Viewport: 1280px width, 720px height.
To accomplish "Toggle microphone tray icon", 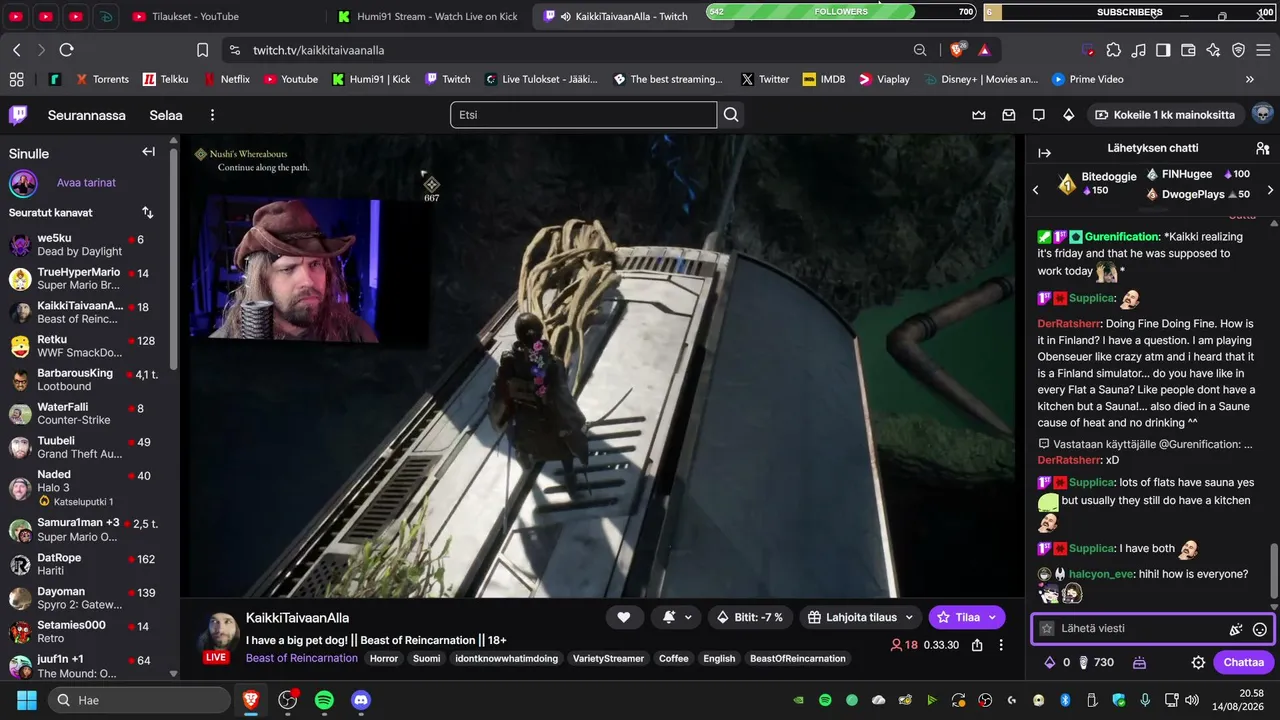I will (x=1145, y=700).
